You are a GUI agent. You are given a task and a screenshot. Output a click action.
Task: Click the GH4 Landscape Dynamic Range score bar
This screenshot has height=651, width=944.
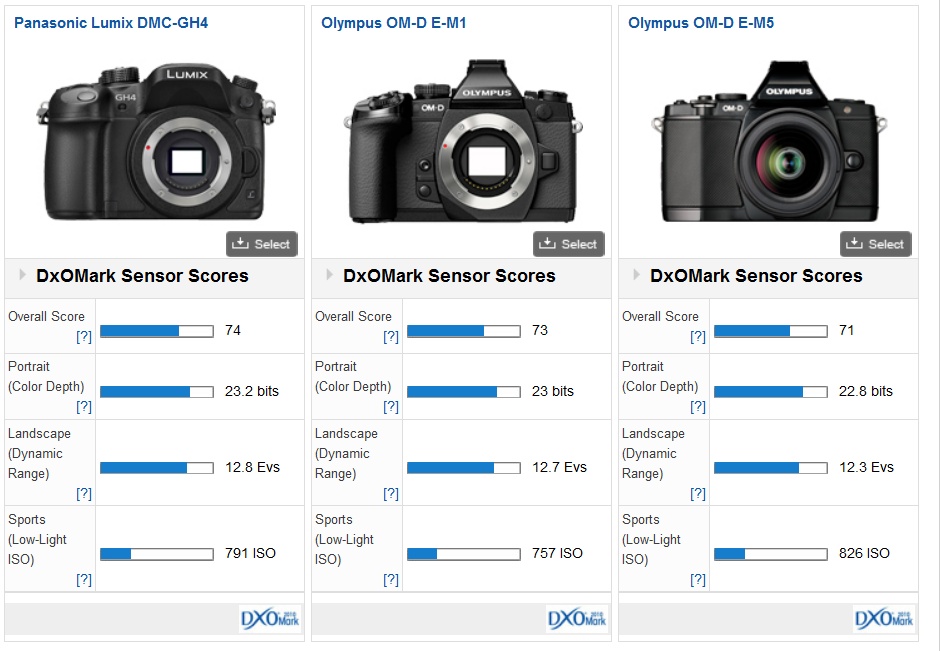(x=157, y=468)
